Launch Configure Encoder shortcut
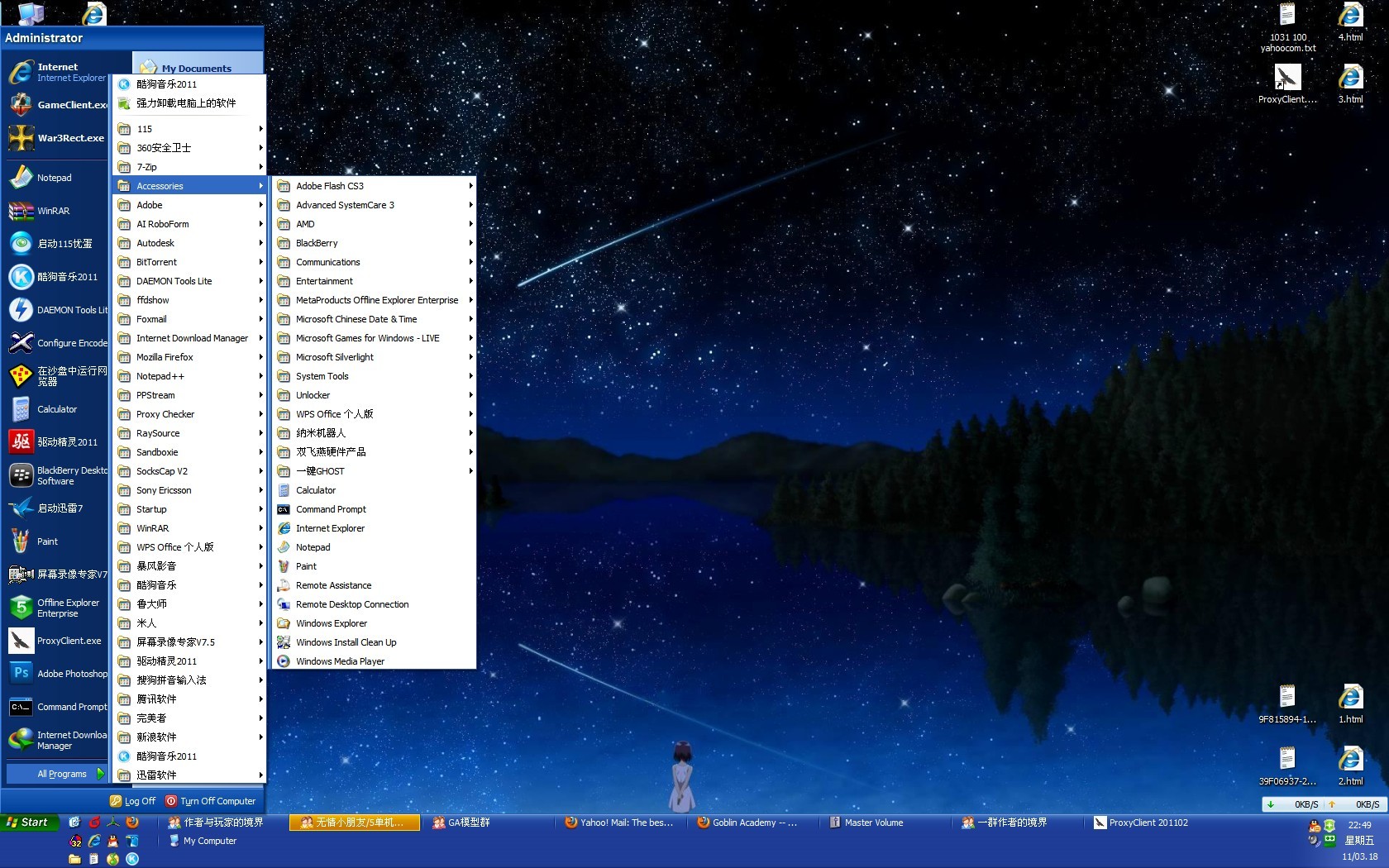 click(x=56, y=343)
